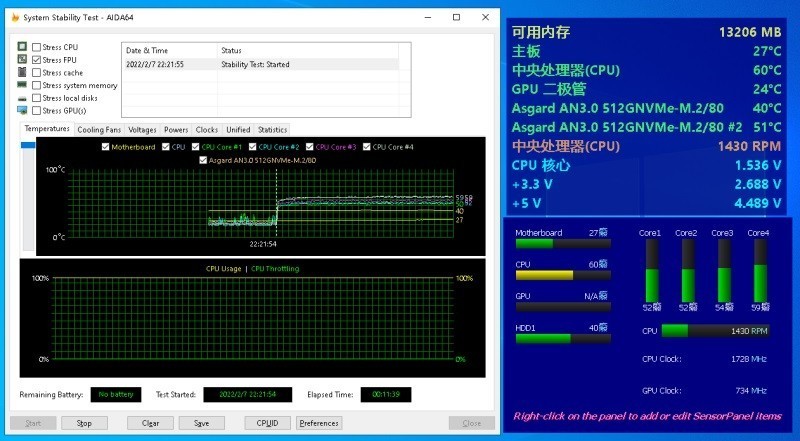Click the Motherboard temperature bar in SensorPanel
The height and width of the screenshot is (441, 800).
coord(563,244)
